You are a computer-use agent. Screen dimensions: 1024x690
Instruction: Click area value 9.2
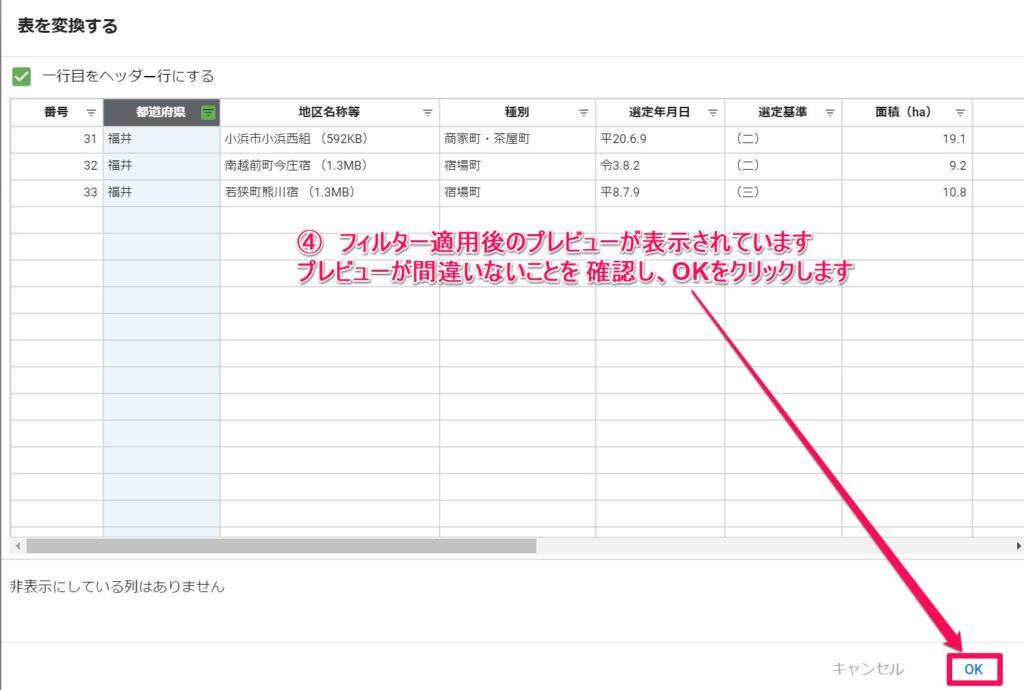click(x=907, y=166)
